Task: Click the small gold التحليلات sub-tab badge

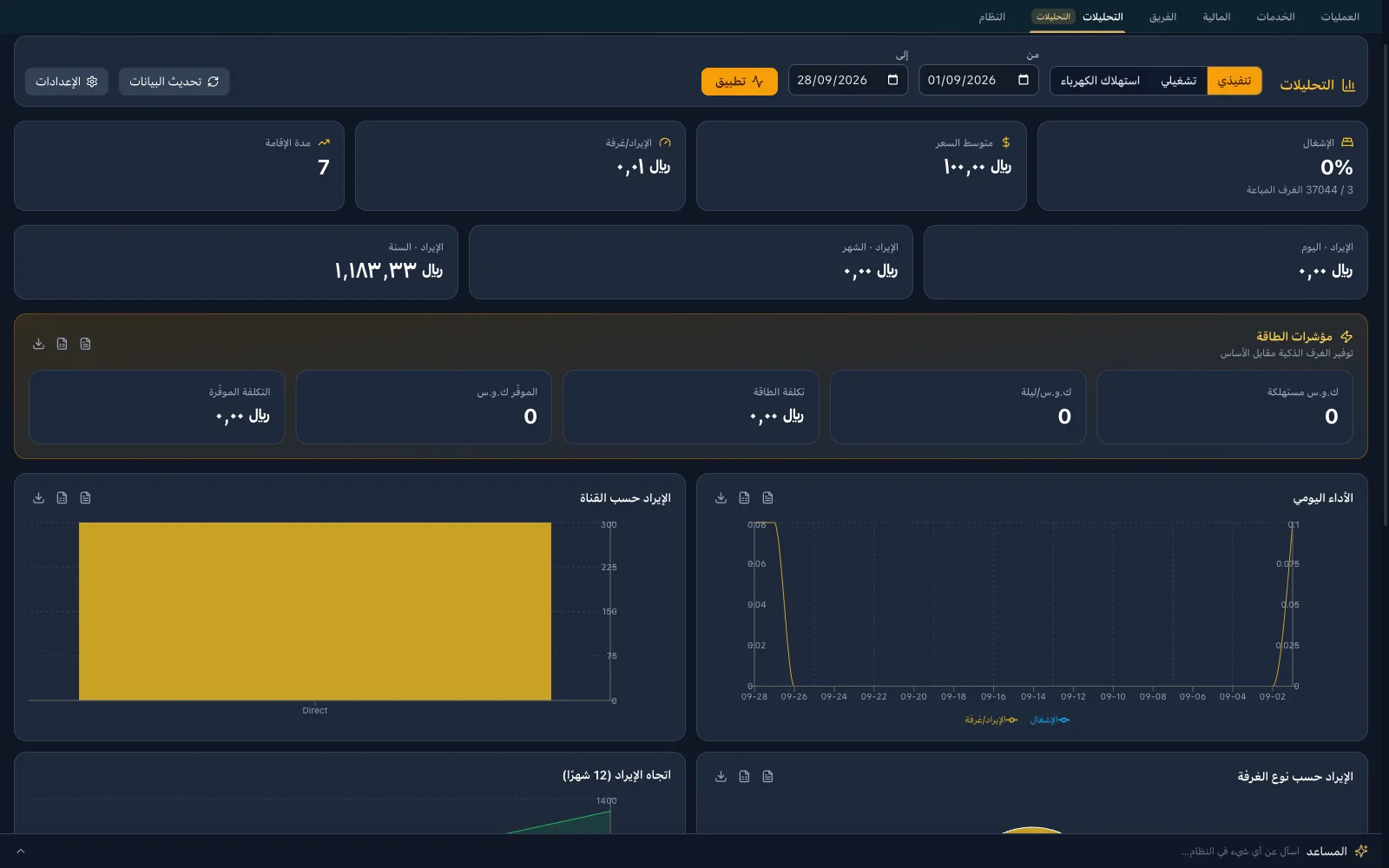Action: (x=1053, y=16)
